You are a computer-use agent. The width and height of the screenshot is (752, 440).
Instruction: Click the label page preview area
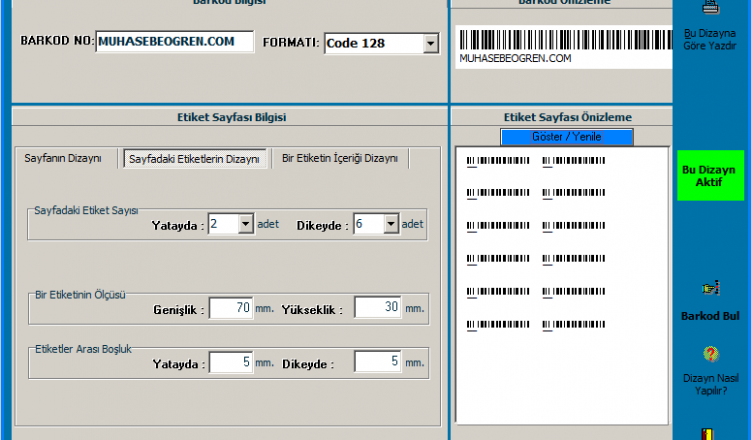562,285
